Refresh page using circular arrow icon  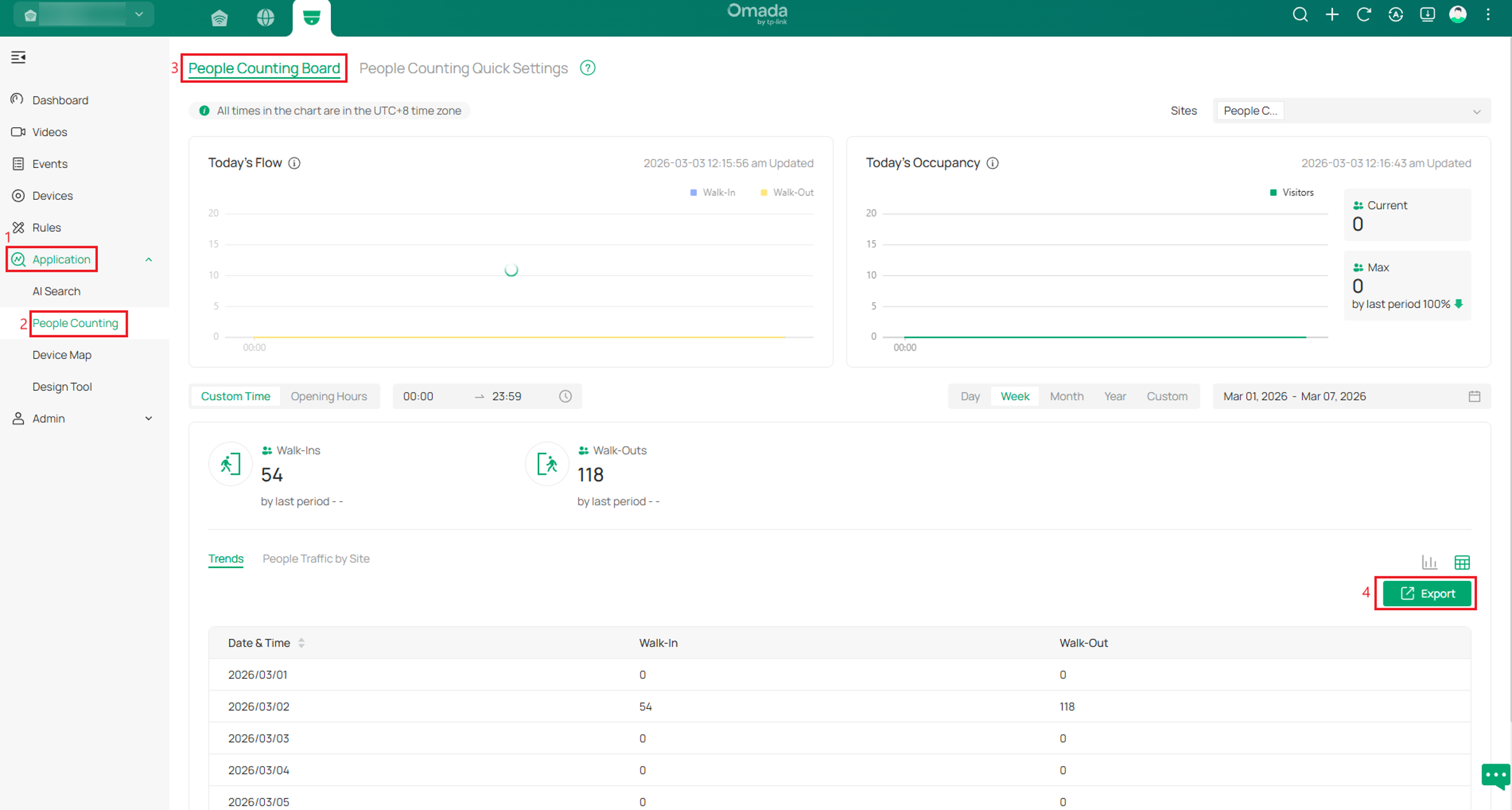(1364, 15)
